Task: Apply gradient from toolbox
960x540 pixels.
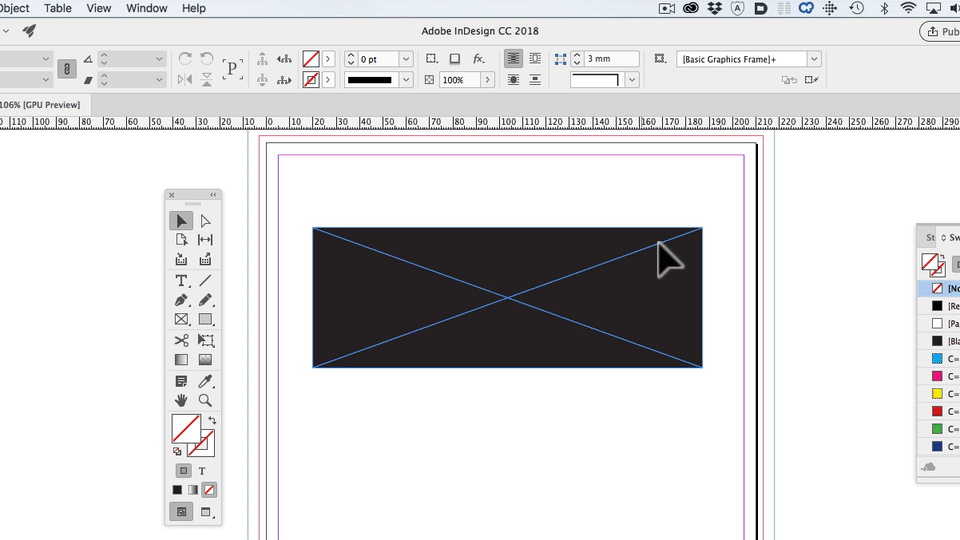Action: pos(193,490)
